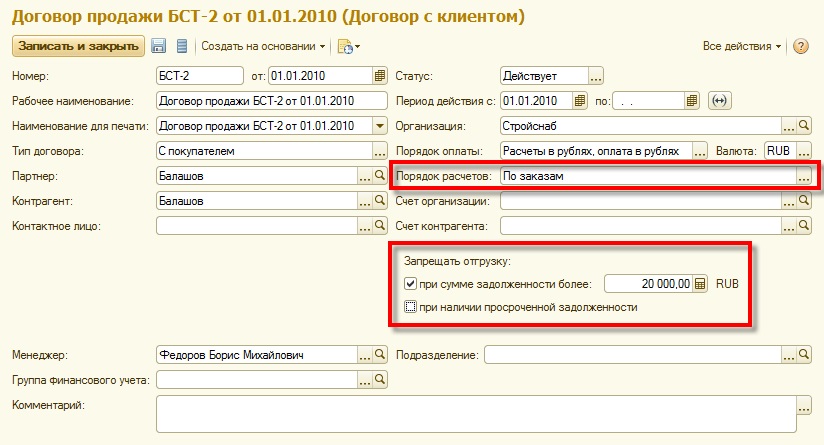The image size is (824, 445).
Task: Click the Тип договора field С покупателем
Action: (265, 151)
